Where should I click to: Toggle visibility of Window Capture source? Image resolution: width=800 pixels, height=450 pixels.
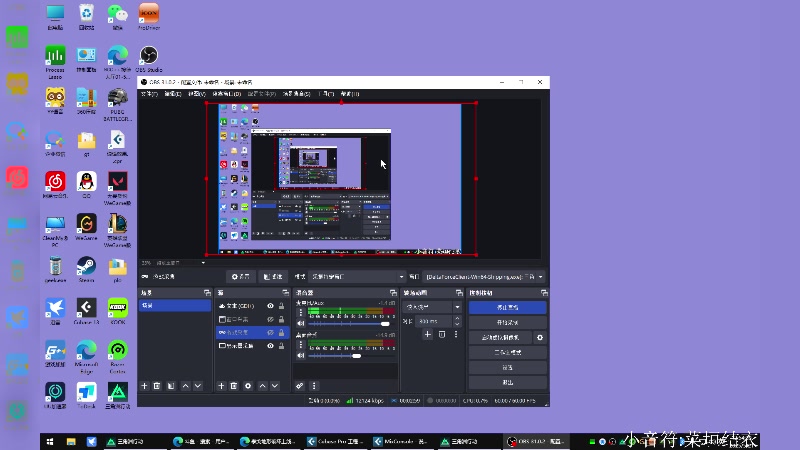[x=270, y=319]
